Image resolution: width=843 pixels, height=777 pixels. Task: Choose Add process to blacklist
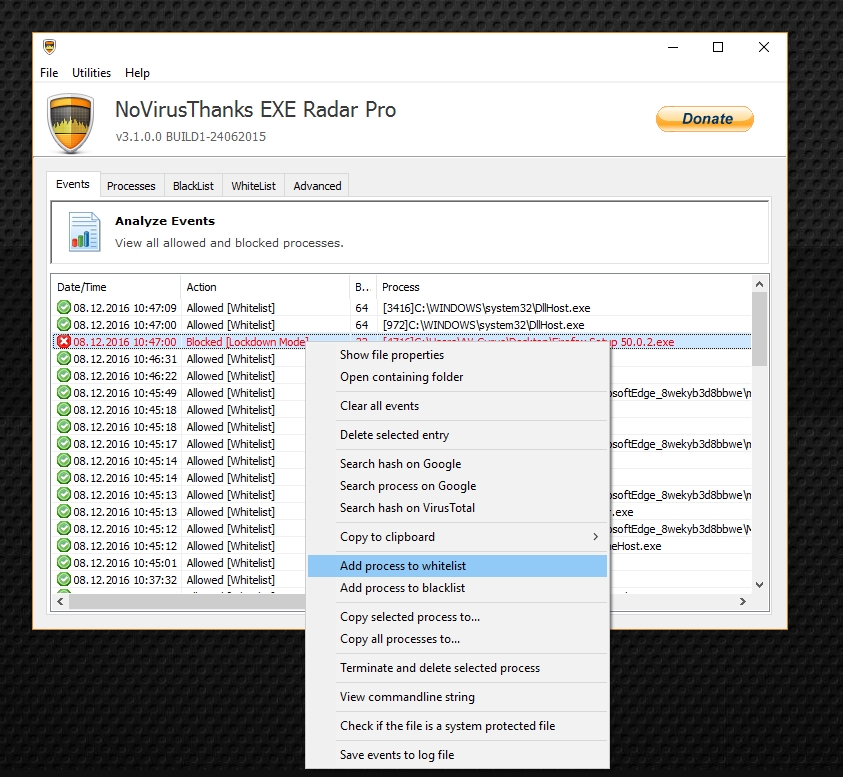pos(457,588)
